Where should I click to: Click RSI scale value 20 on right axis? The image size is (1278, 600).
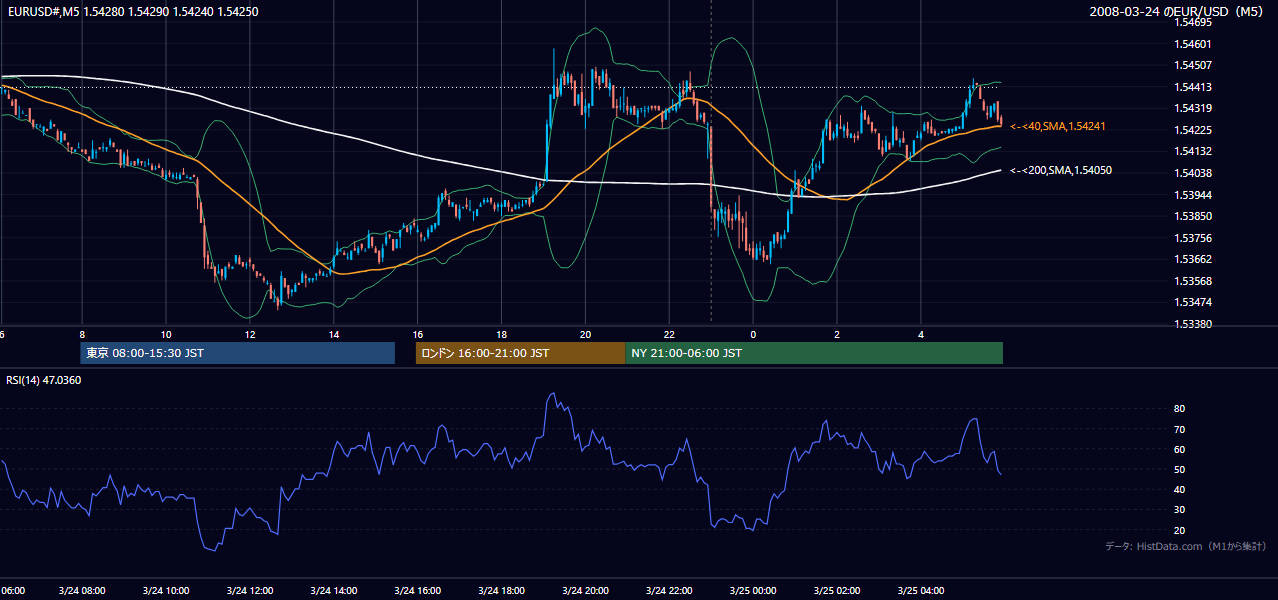tap(1180, 530)
